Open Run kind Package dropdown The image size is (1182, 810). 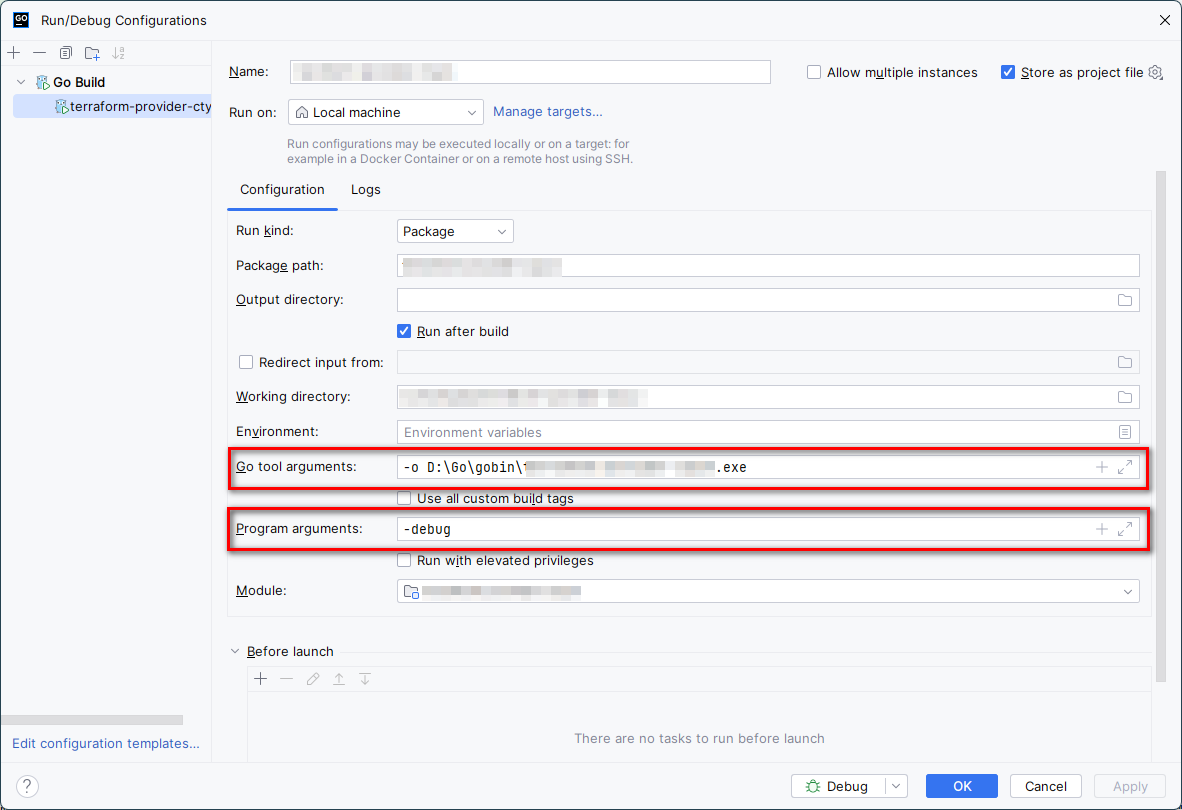(455, 231)
